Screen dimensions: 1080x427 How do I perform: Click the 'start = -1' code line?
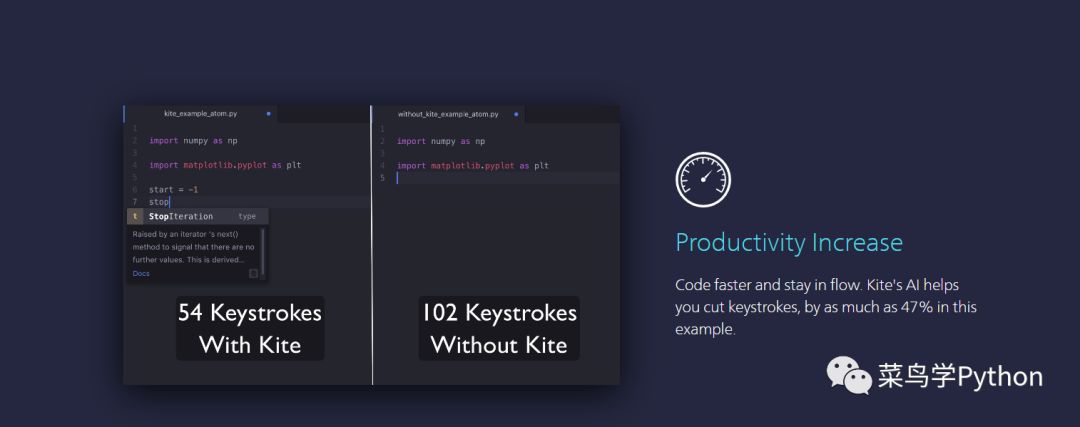(x=174, y=189)
